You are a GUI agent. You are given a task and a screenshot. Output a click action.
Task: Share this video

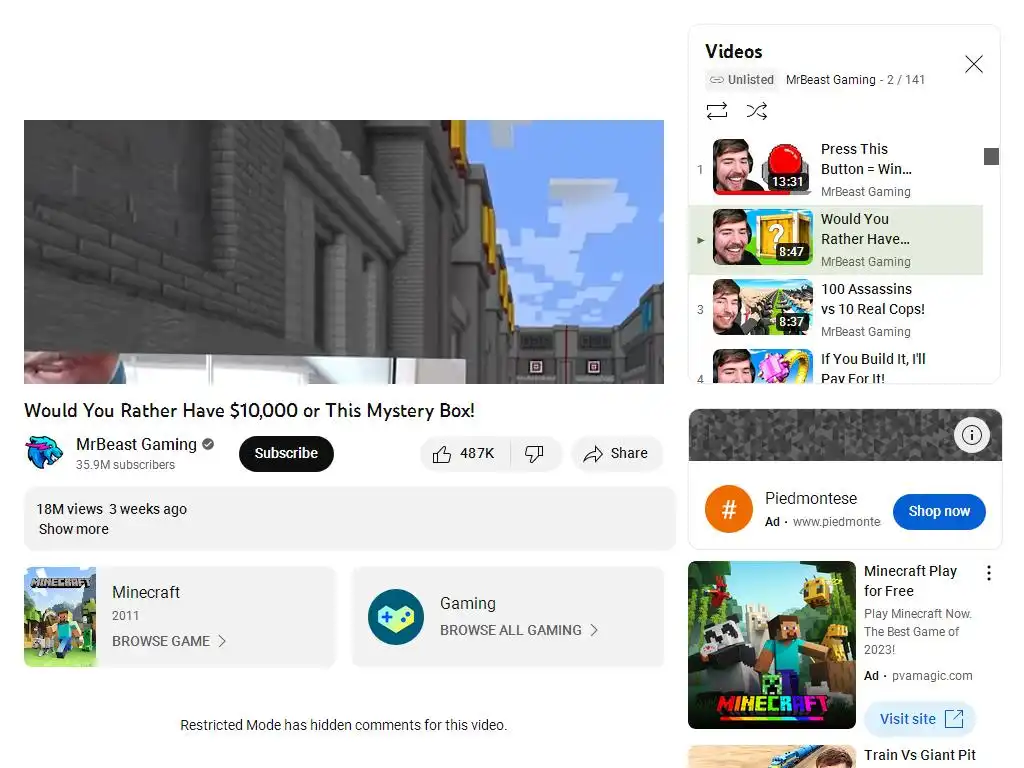(x=616, y=454)
